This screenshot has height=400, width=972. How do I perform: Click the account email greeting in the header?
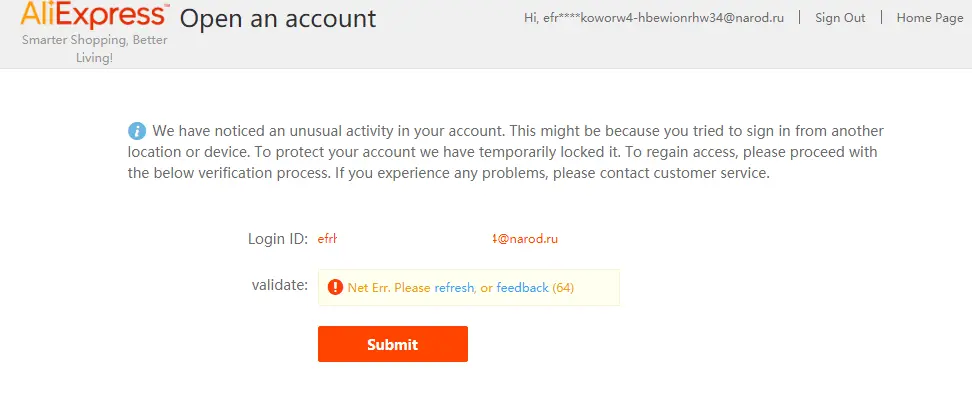pos(654,18)
